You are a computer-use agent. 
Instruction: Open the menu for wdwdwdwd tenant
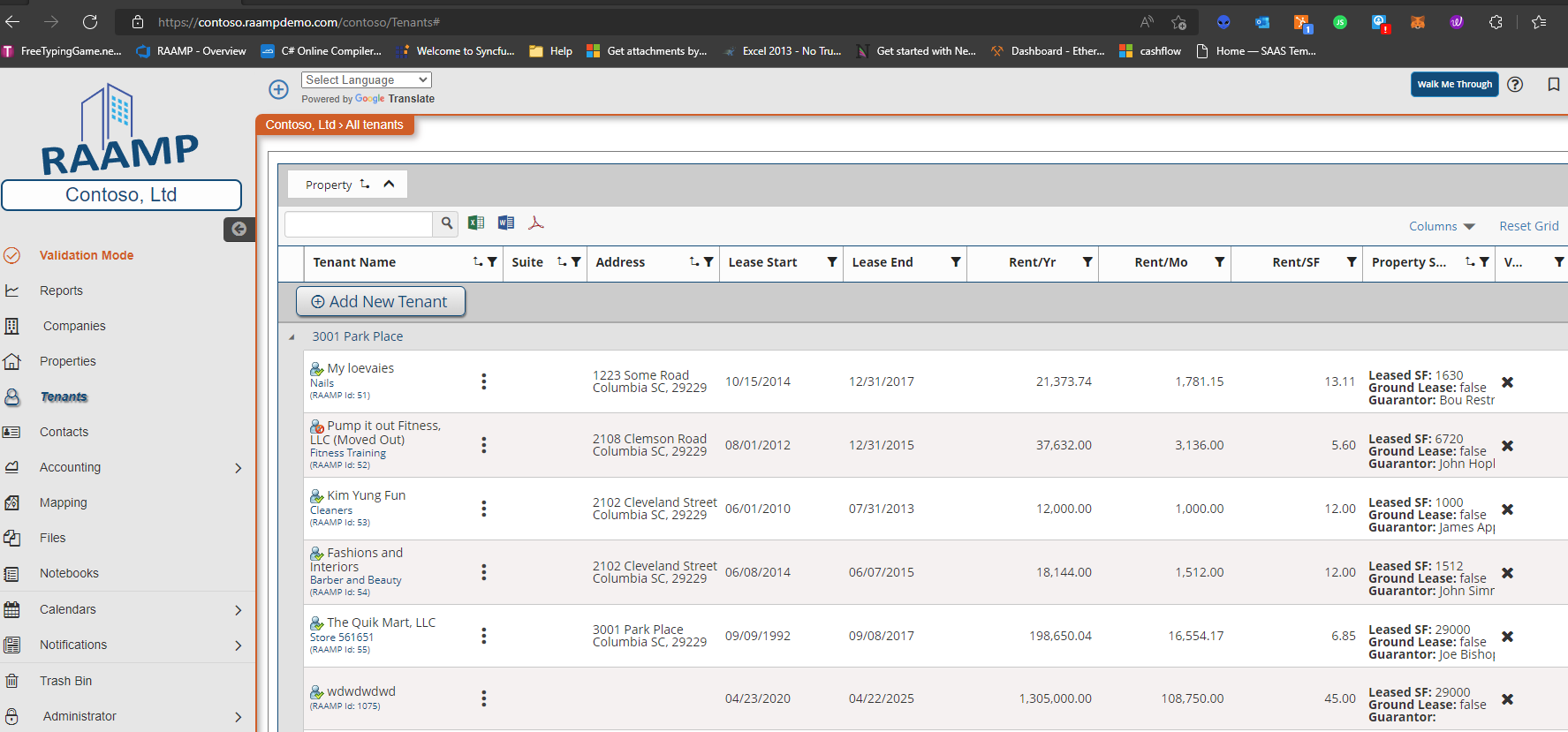[x=484, y=698]
